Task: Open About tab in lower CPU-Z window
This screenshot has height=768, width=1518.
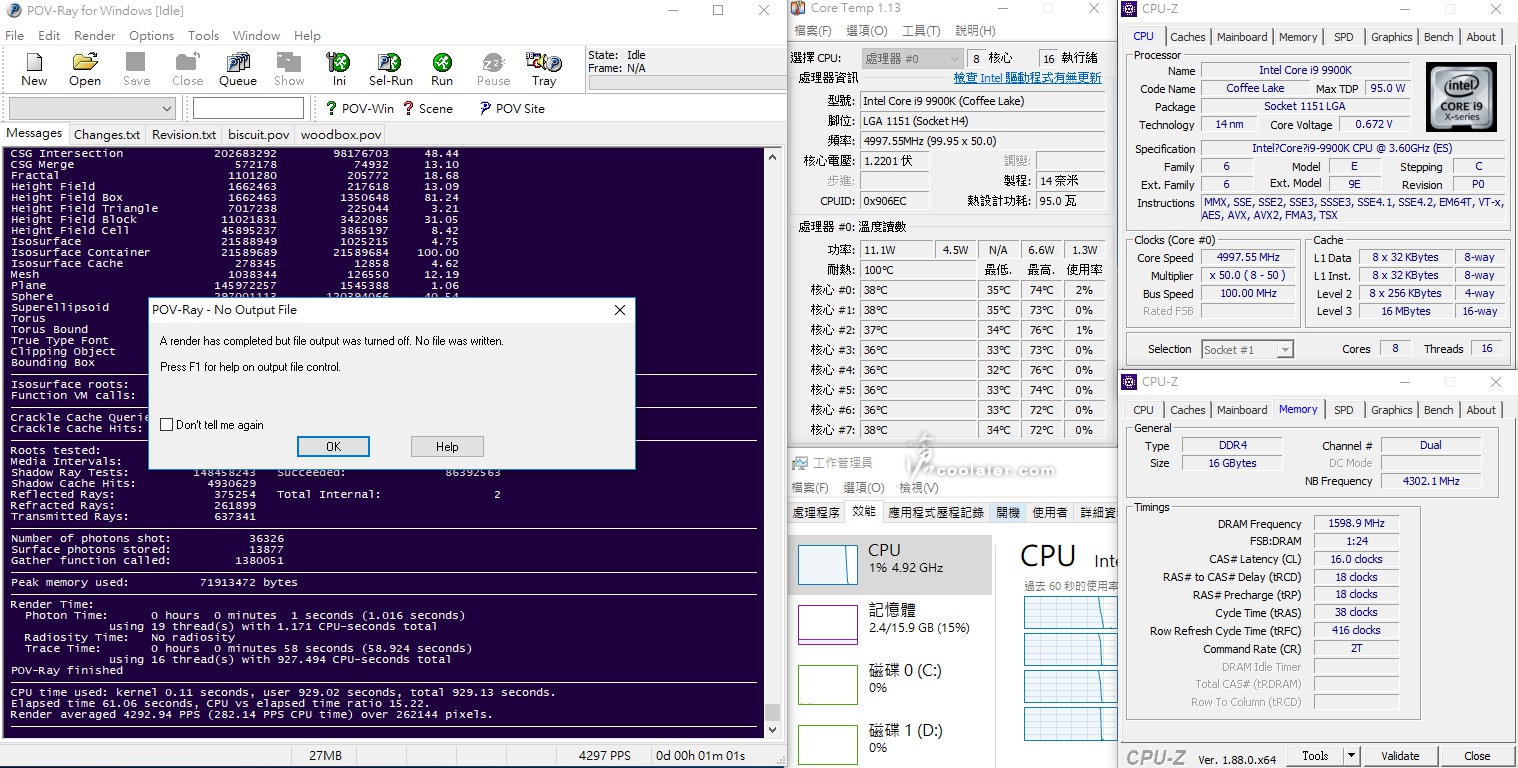Action: coord(1481,410)
